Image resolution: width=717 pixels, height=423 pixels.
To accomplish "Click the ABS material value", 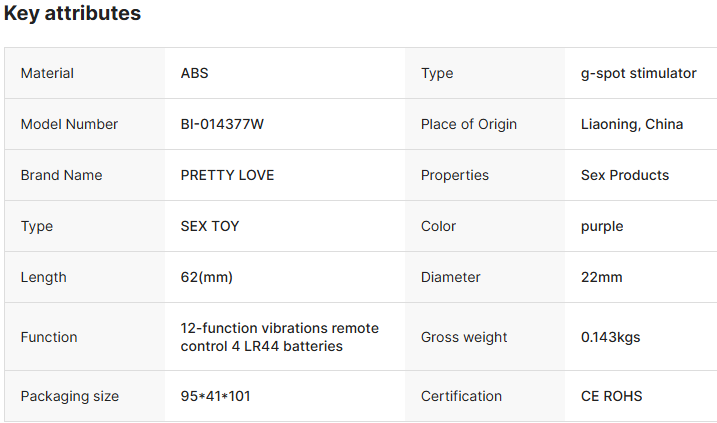I will (194, 73).
